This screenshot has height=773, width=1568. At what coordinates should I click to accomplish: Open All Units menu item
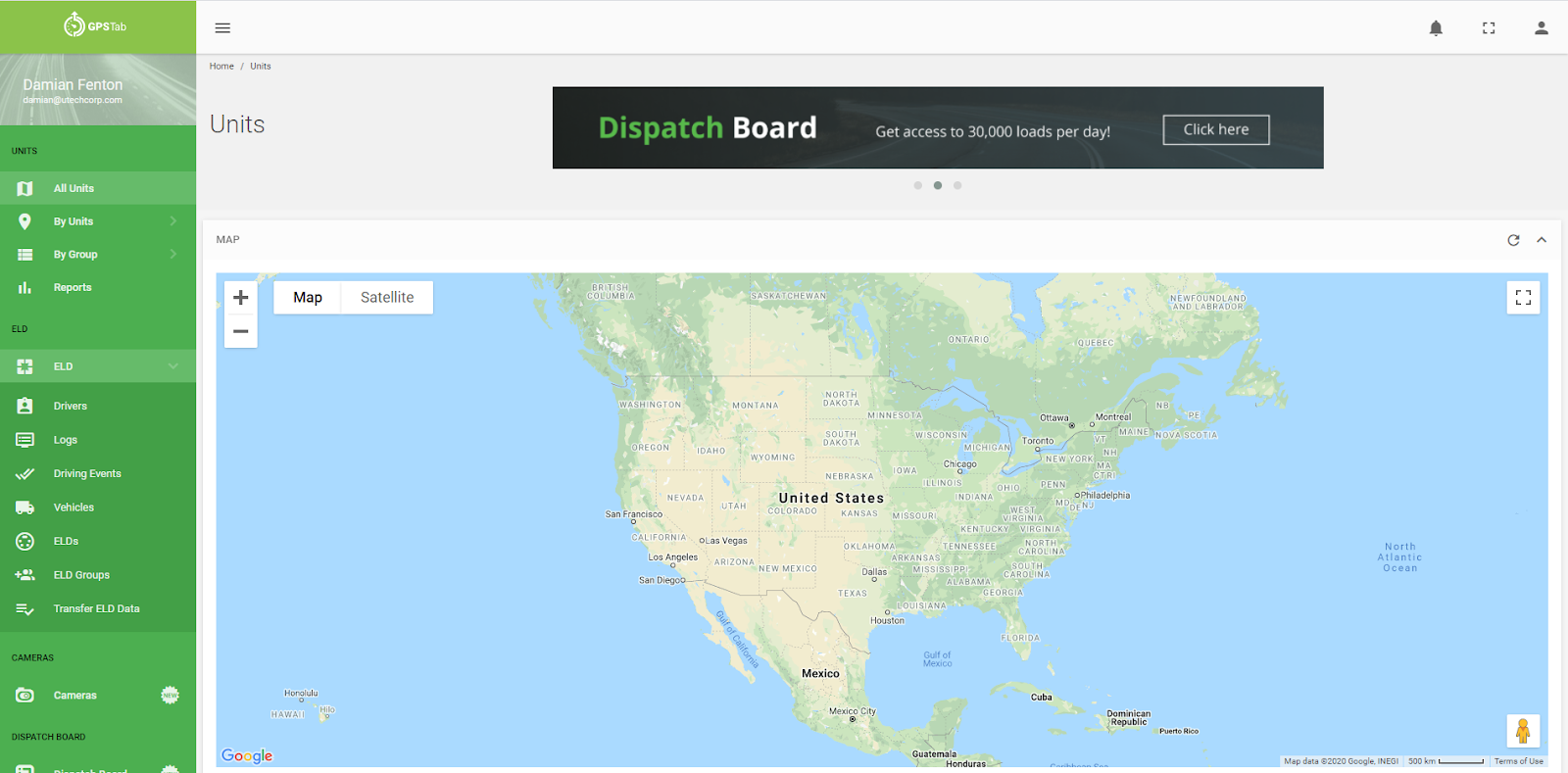98,188
